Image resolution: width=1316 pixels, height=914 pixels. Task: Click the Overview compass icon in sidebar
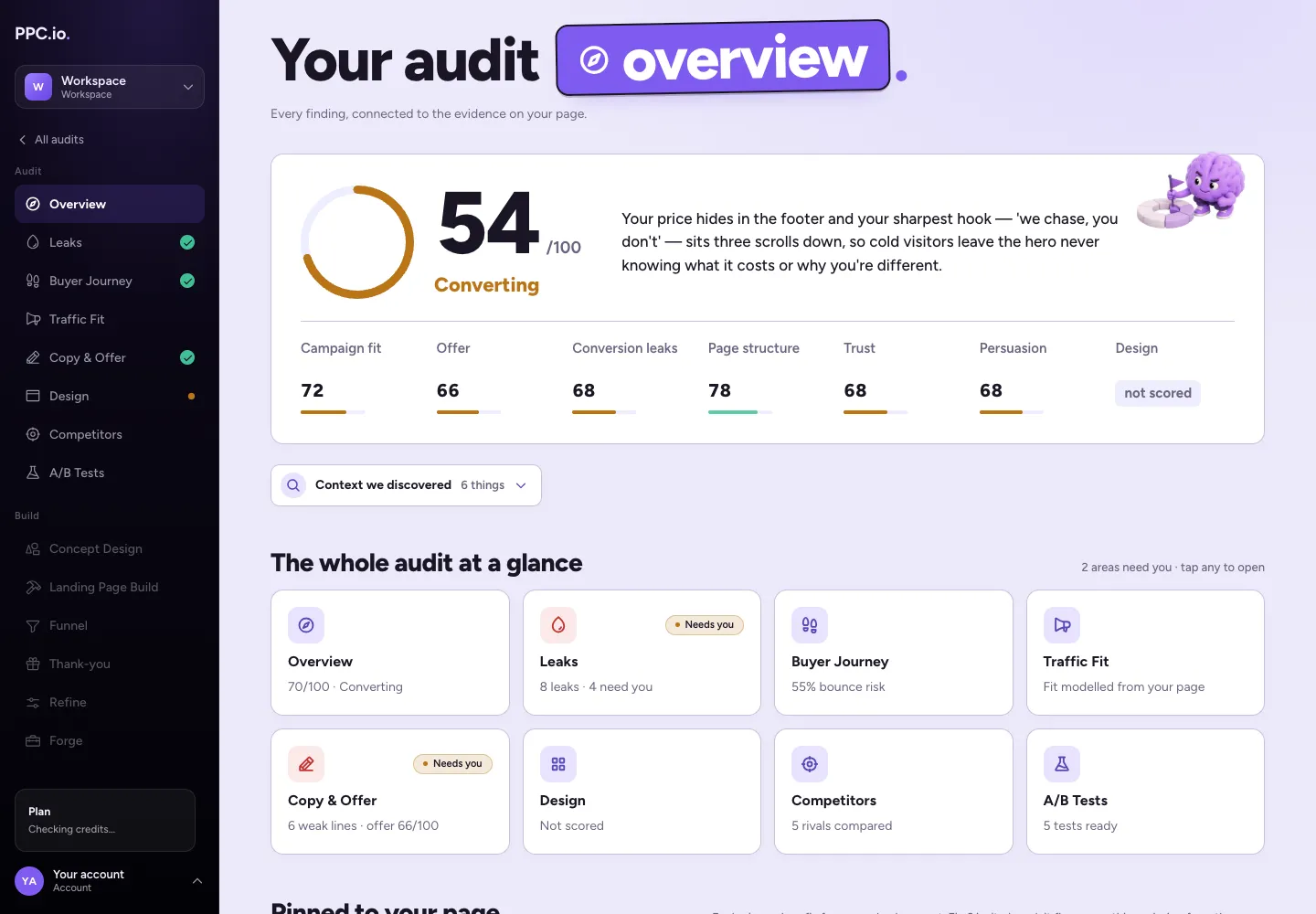[x=33, y=204]
